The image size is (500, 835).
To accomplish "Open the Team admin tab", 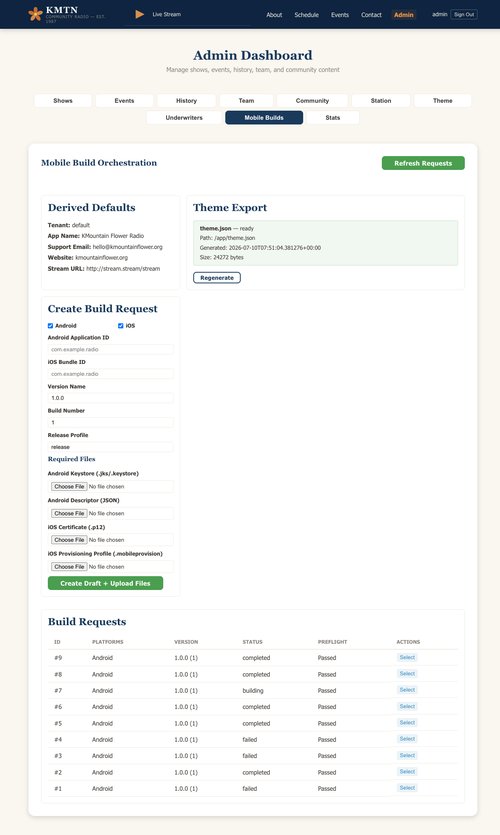I will click(246, 101).
